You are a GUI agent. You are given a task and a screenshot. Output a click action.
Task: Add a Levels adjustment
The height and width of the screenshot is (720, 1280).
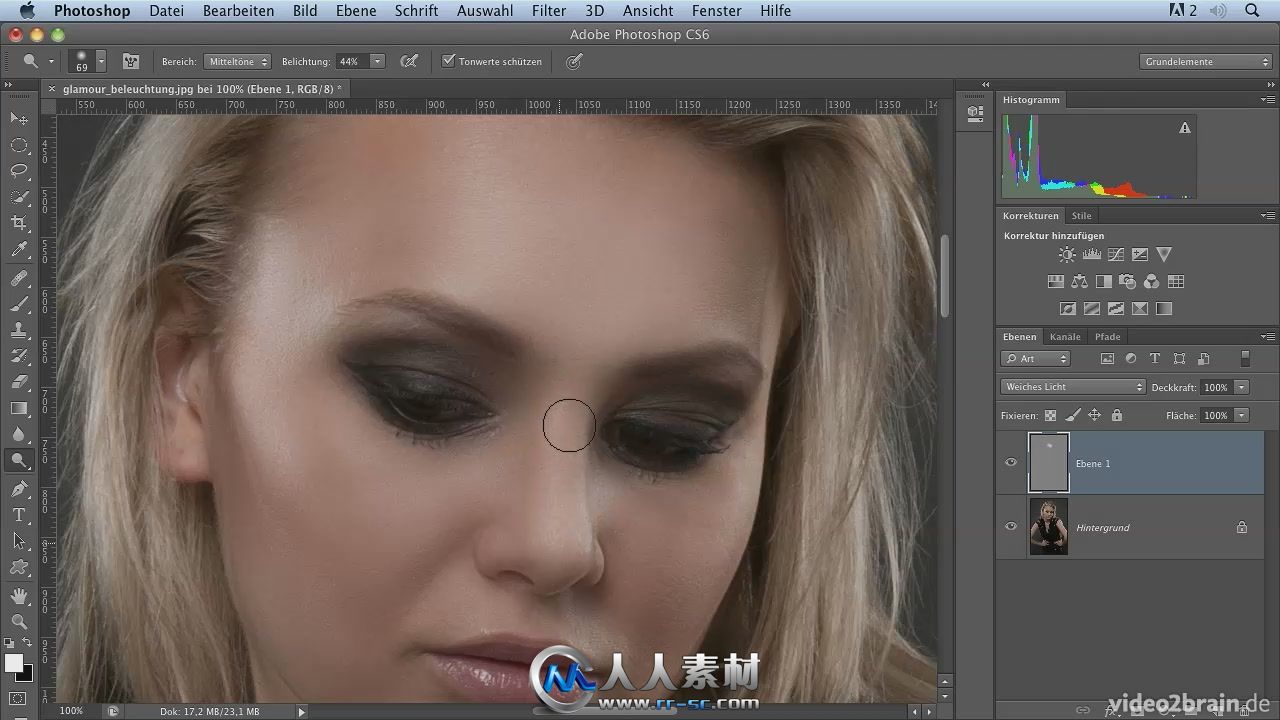coord(1091,255)
